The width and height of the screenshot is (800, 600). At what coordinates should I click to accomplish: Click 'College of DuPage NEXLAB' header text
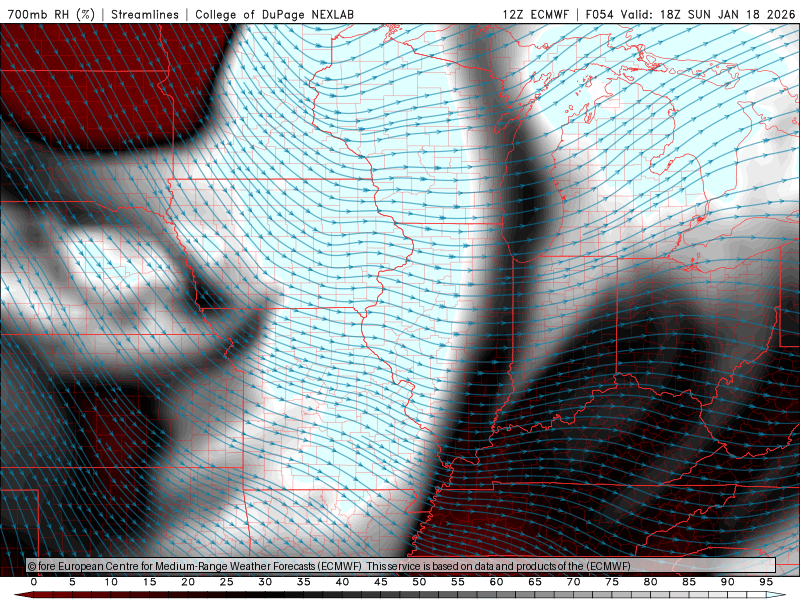(x=274, y=14)
